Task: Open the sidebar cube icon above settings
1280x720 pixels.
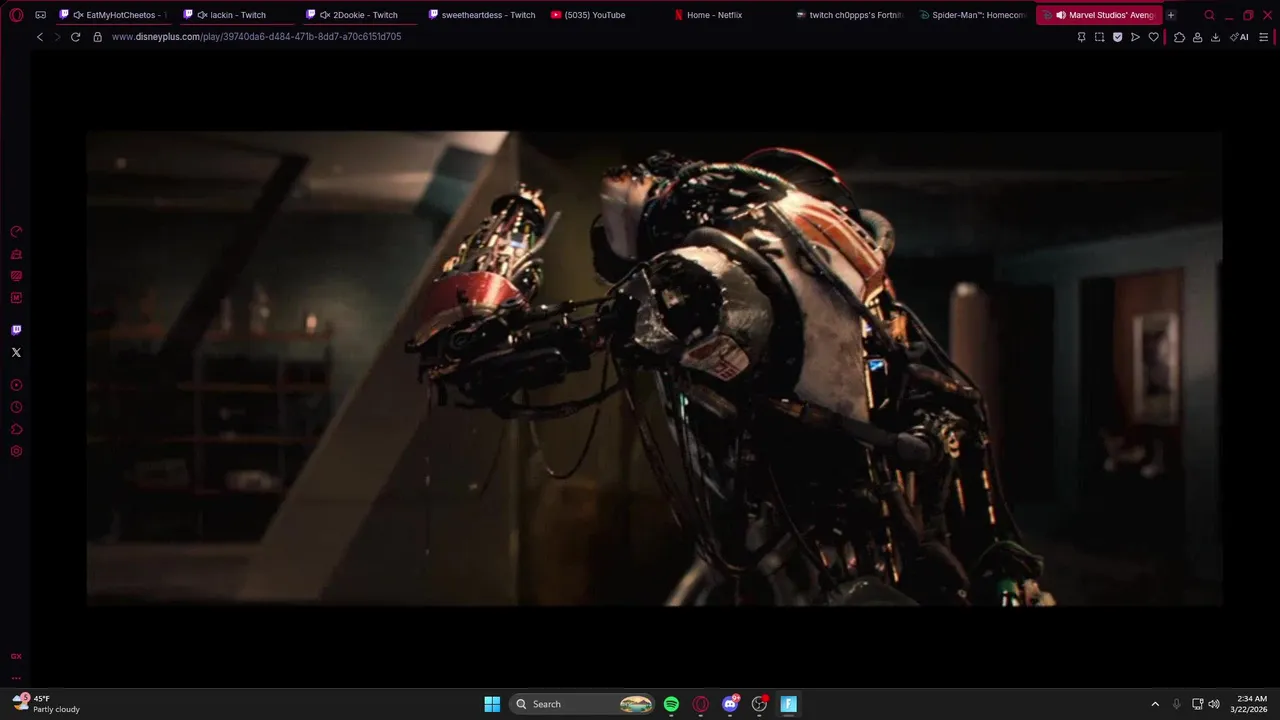Action: [16, 429]
